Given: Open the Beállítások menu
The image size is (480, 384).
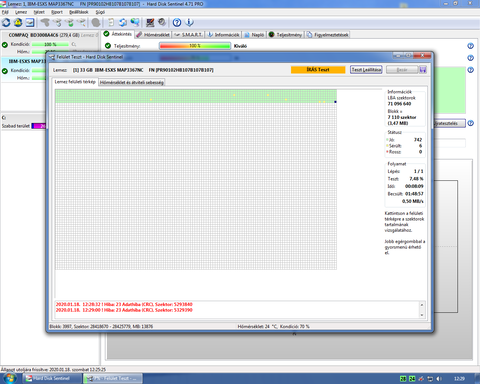Looking at the screenshot, I should (79, 12).
